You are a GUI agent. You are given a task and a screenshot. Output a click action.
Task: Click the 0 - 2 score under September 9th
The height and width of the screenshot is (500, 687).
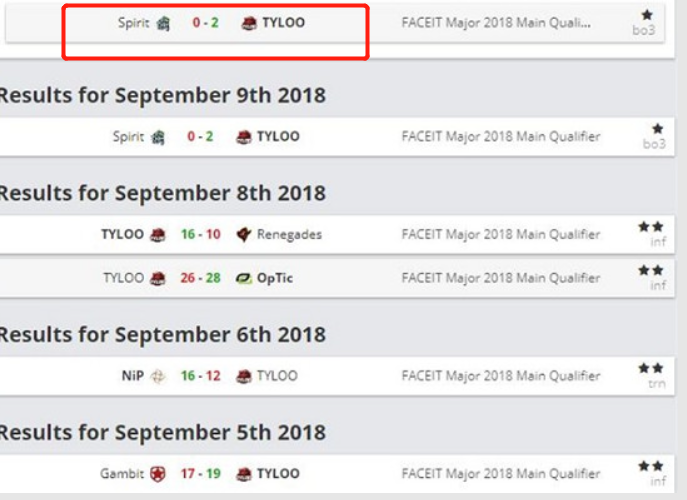[x=200, y=137]
